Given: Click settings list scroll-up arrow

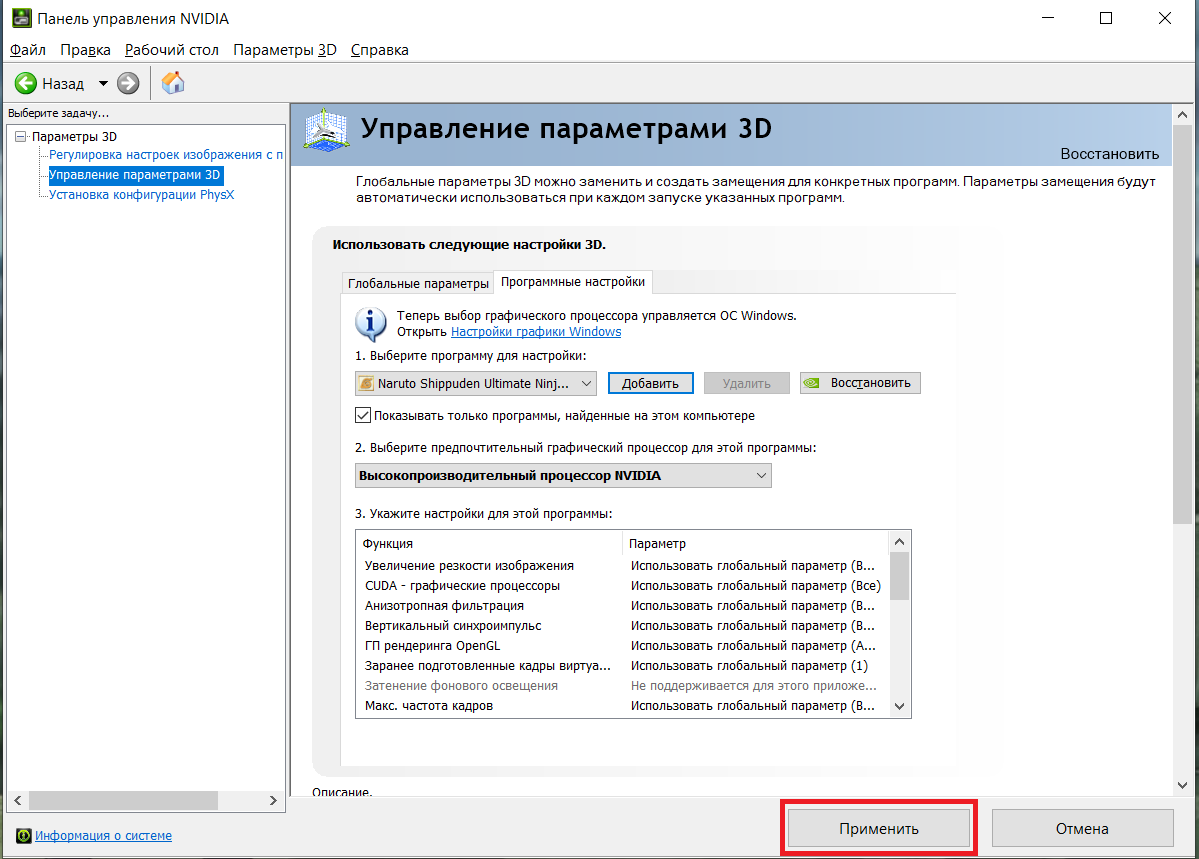Looking at the screenshot, I should point(899,542).
